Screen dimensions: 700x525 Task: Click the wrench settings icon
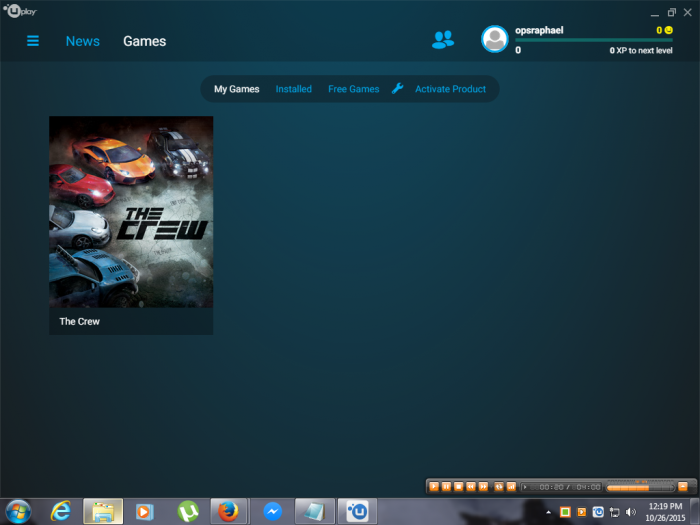(397, 88)
